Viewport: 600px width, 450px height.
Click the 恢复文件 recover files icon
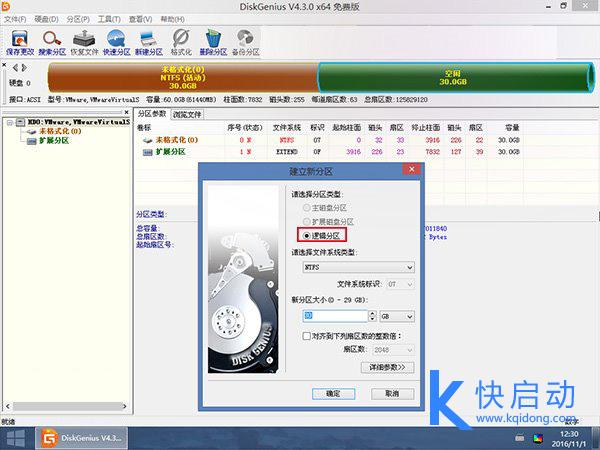84,43
